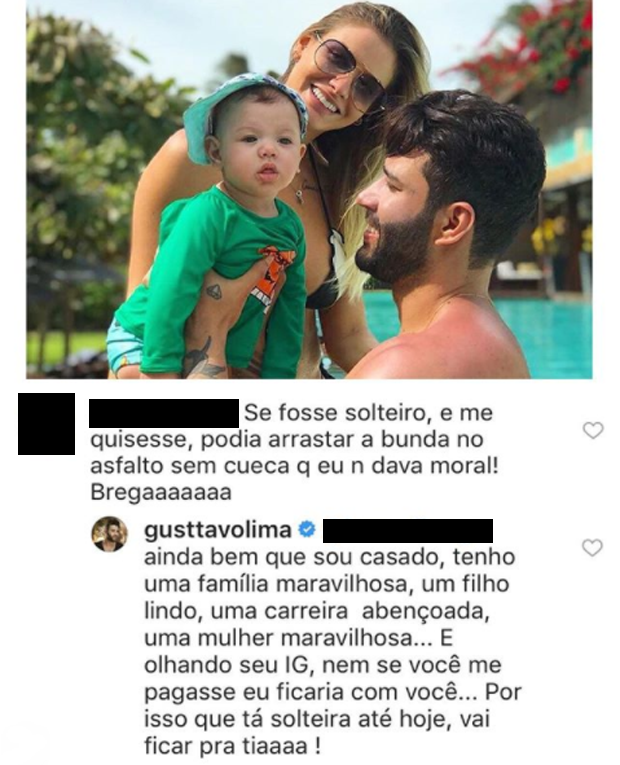Click the blue verified badge
Viewport: 620px width, 765px height.
pyautogui.click(x=307, y=530)
